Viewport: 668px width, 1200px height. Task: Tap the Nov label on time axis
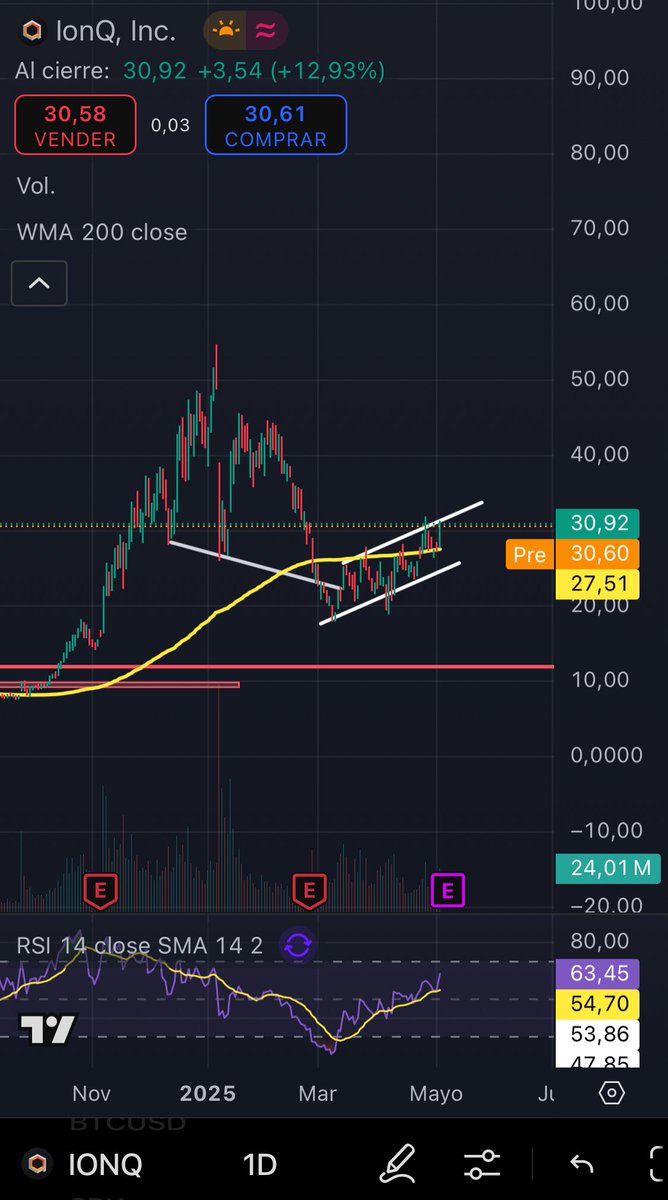[x=92, y=1093]
